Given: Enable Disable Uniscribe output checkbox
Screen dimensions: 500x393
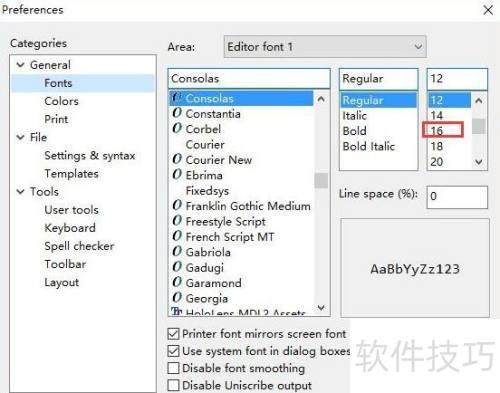Looking at the screenshot, I should point(173,385).
